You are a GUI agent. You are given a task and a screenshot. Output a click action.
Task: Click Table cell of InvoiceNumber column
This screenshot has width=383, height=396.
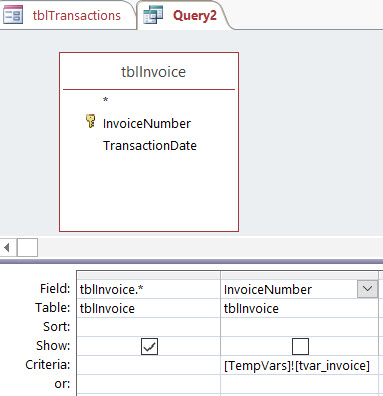[x=299, y=308]
